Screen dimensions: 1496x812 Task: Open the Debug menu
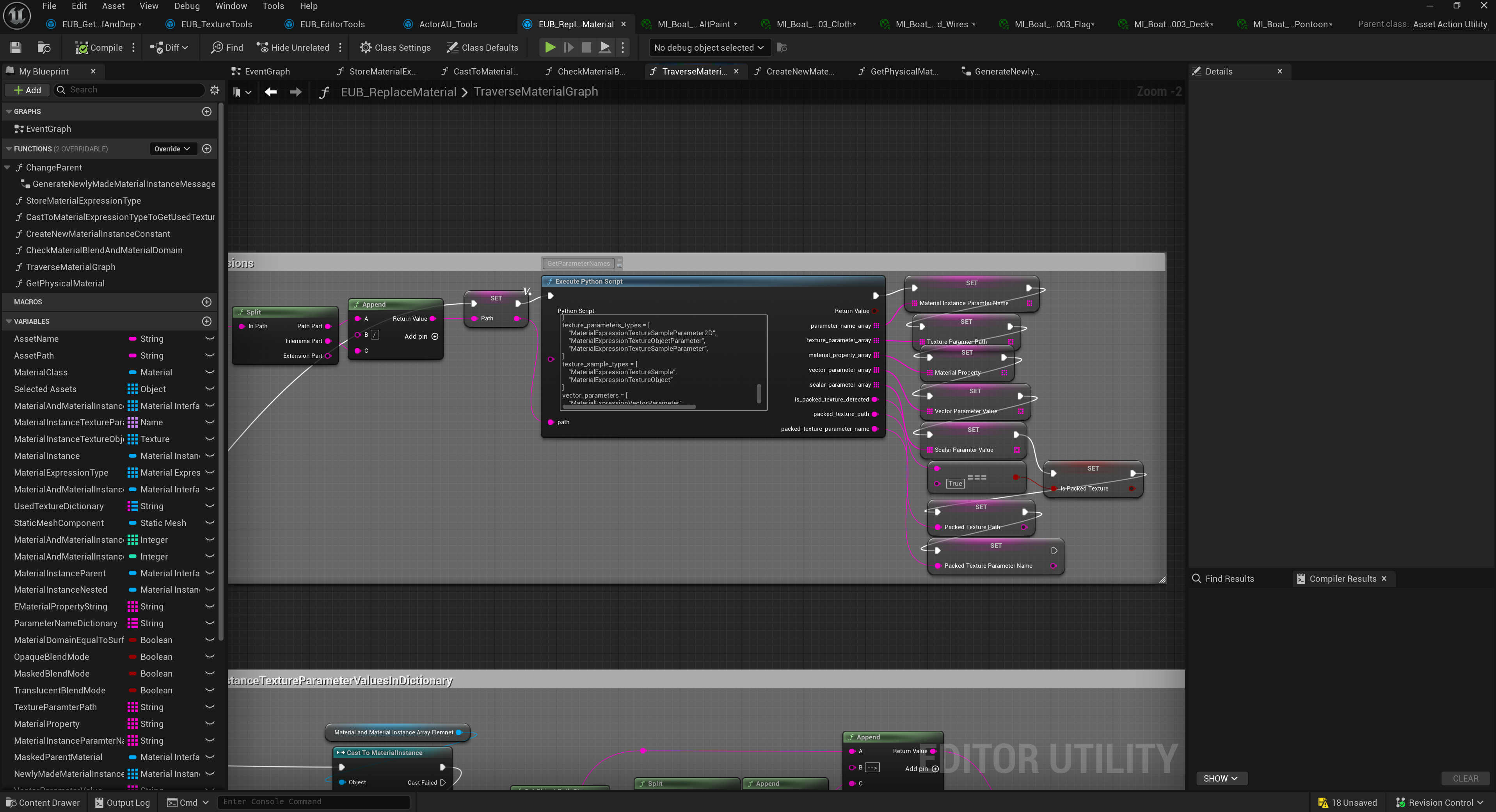point(187,6)
